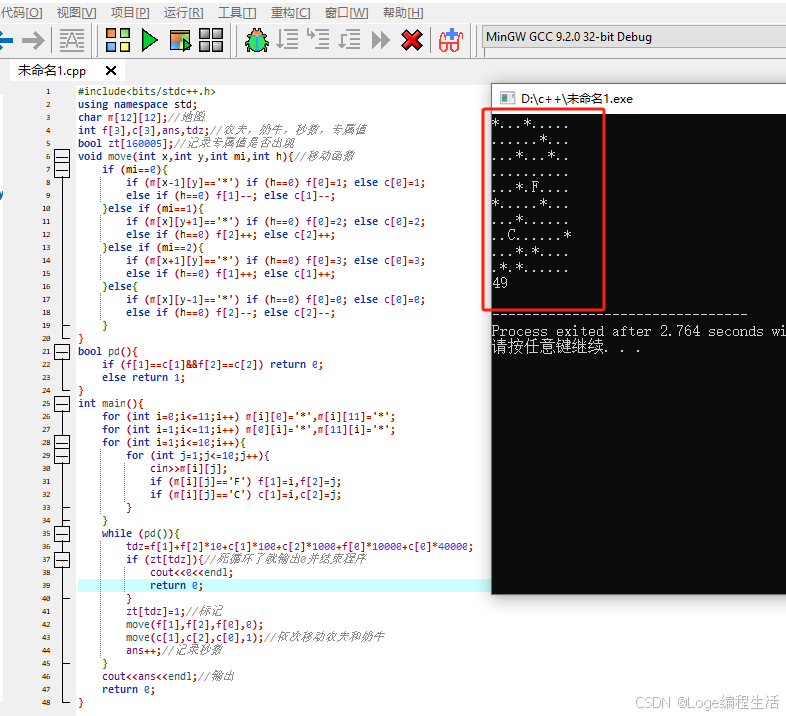Open the 代码[O] menu
Viewport: 786px width, 716px height.
point(21,13)
